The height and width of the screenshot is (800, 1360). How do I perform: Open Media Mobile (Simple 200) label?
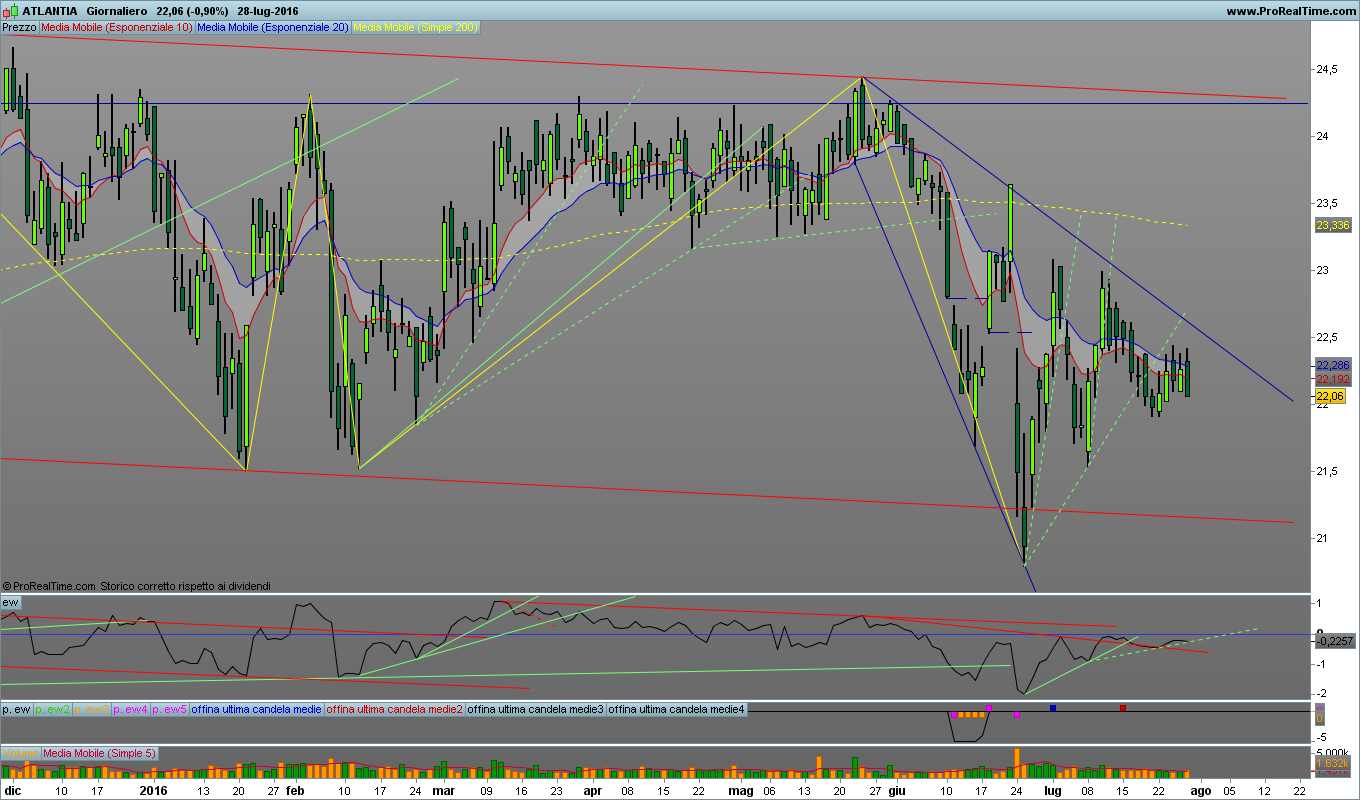(416, 28)
